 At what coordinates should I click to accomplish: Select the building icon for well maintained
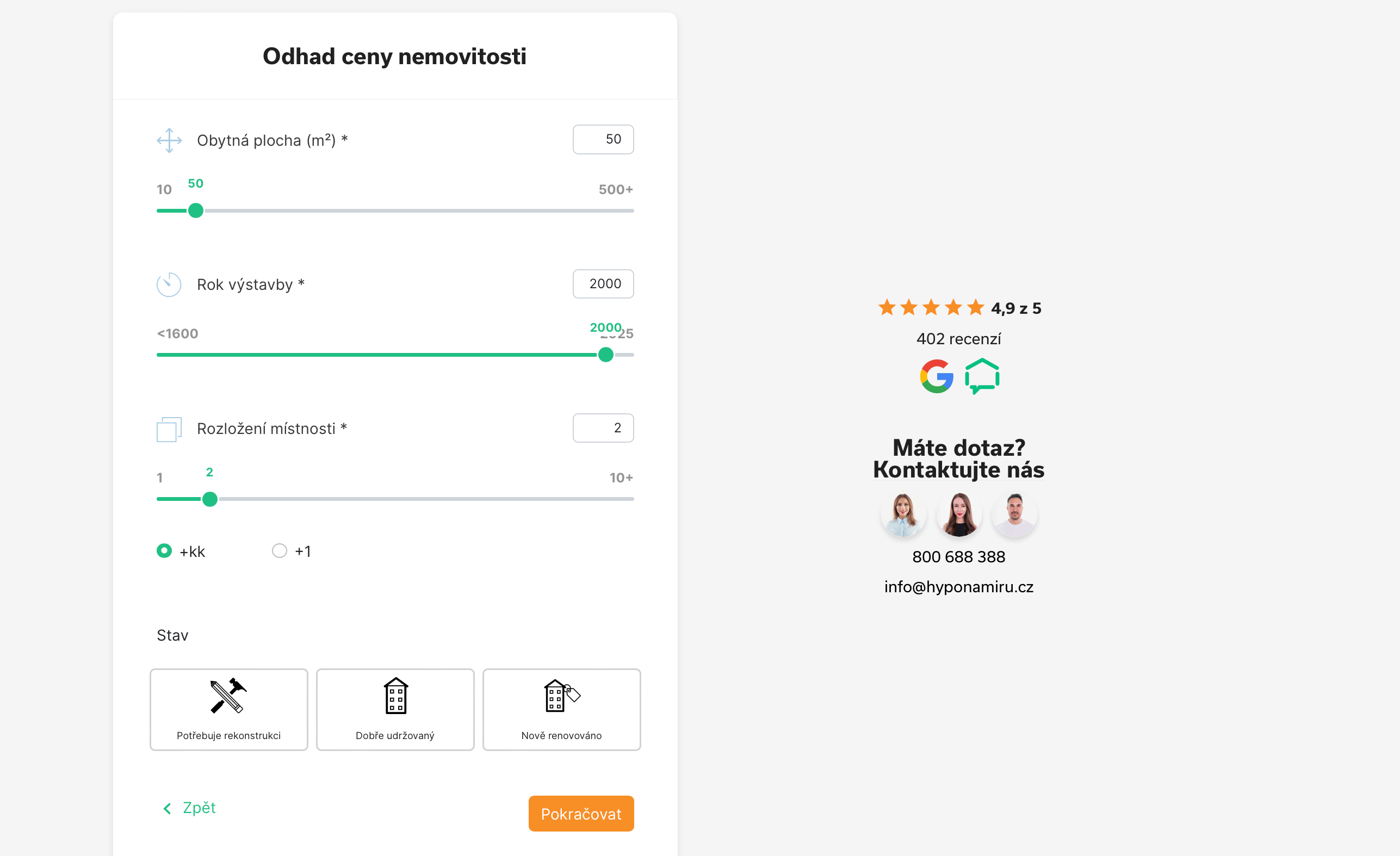click(395, 695)
